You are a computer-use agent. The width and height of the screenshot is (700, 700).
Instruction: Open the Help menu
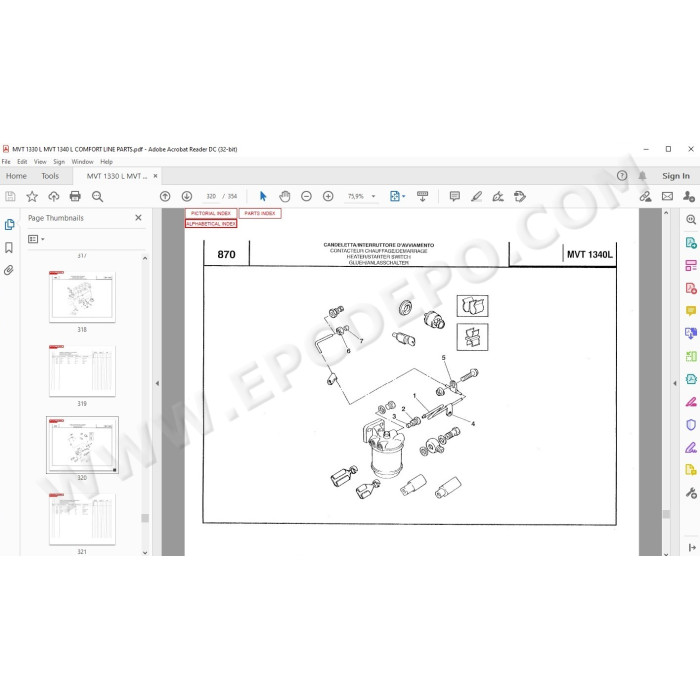106,162
